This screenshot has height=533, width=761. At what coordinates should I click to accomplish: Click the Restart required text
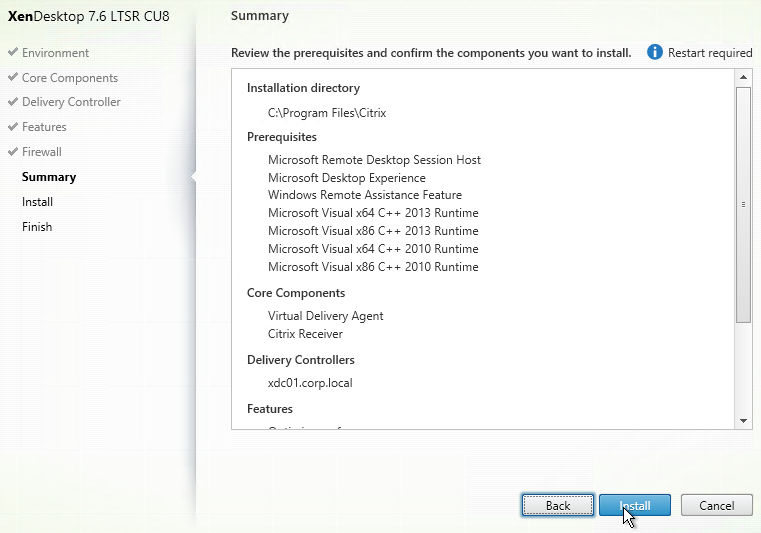(710, 53)
